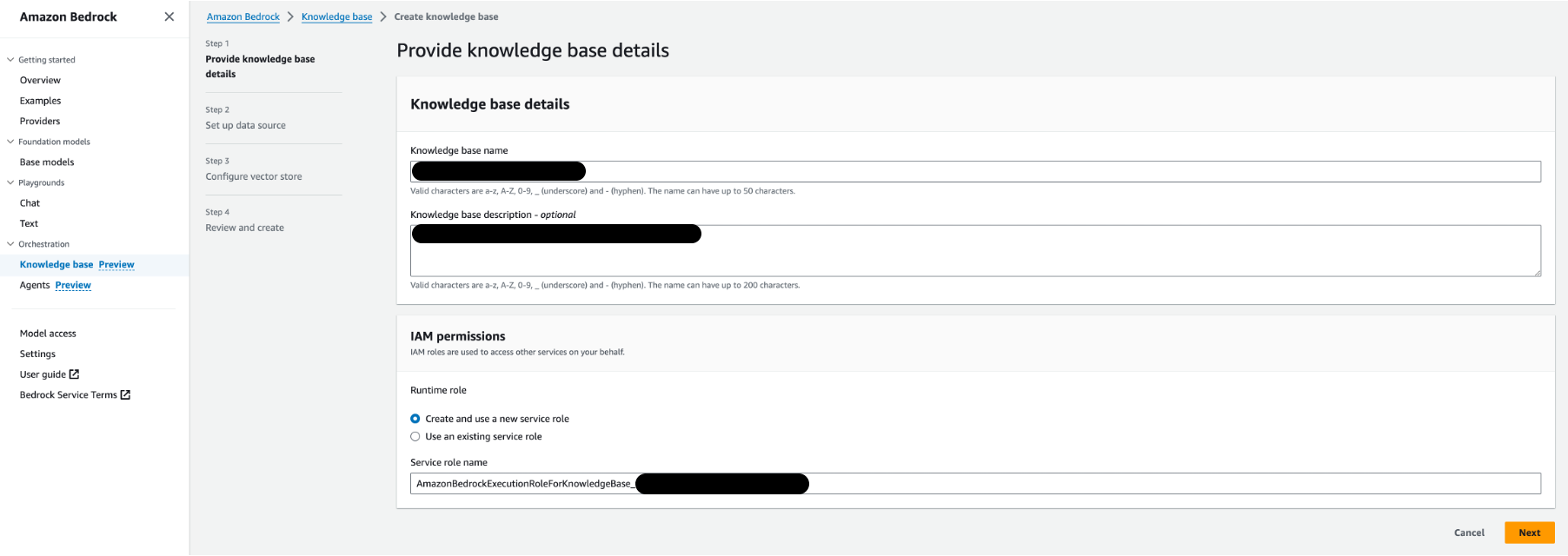The image size is (1568, 556).
Task: Open external link icon next to User guide
Action: [74, 374]
